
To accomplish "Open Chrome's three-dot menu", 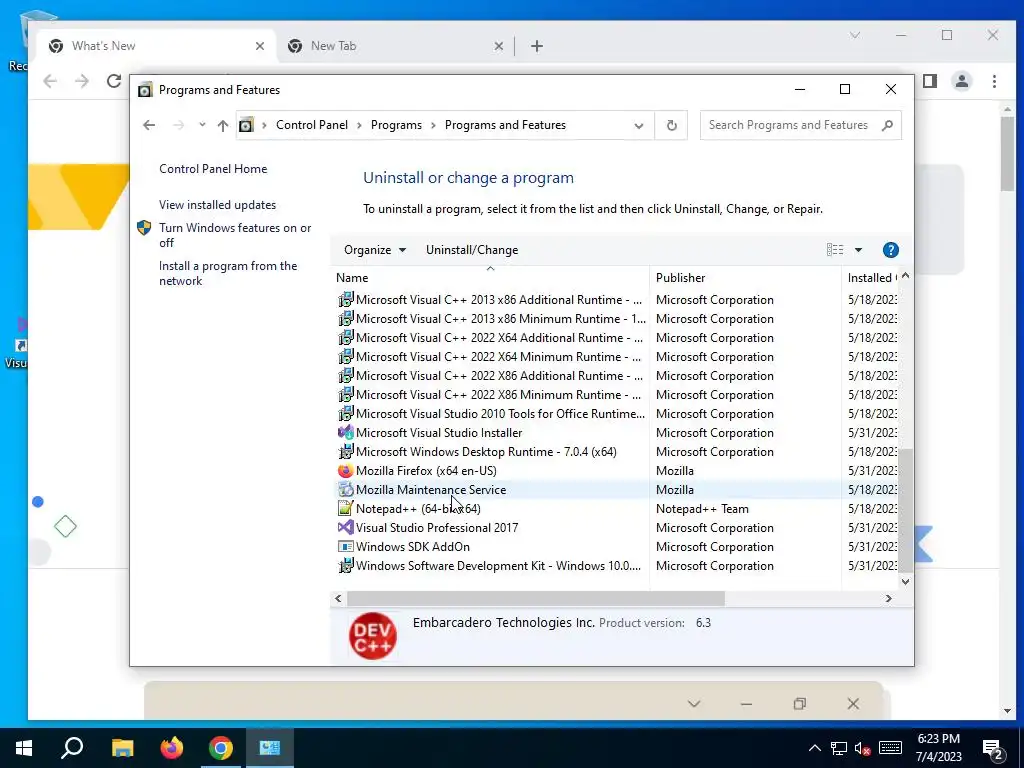I will (994, 81).
